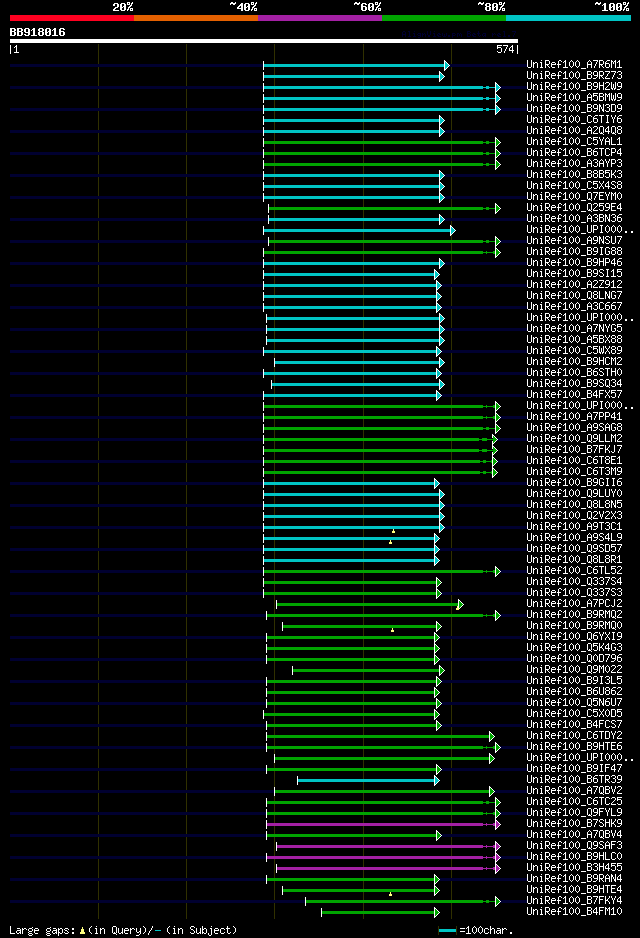The image size is (640, 938).
Task: Click the UniRef100_A7NYG5 hit name
Action: (574, 329)
